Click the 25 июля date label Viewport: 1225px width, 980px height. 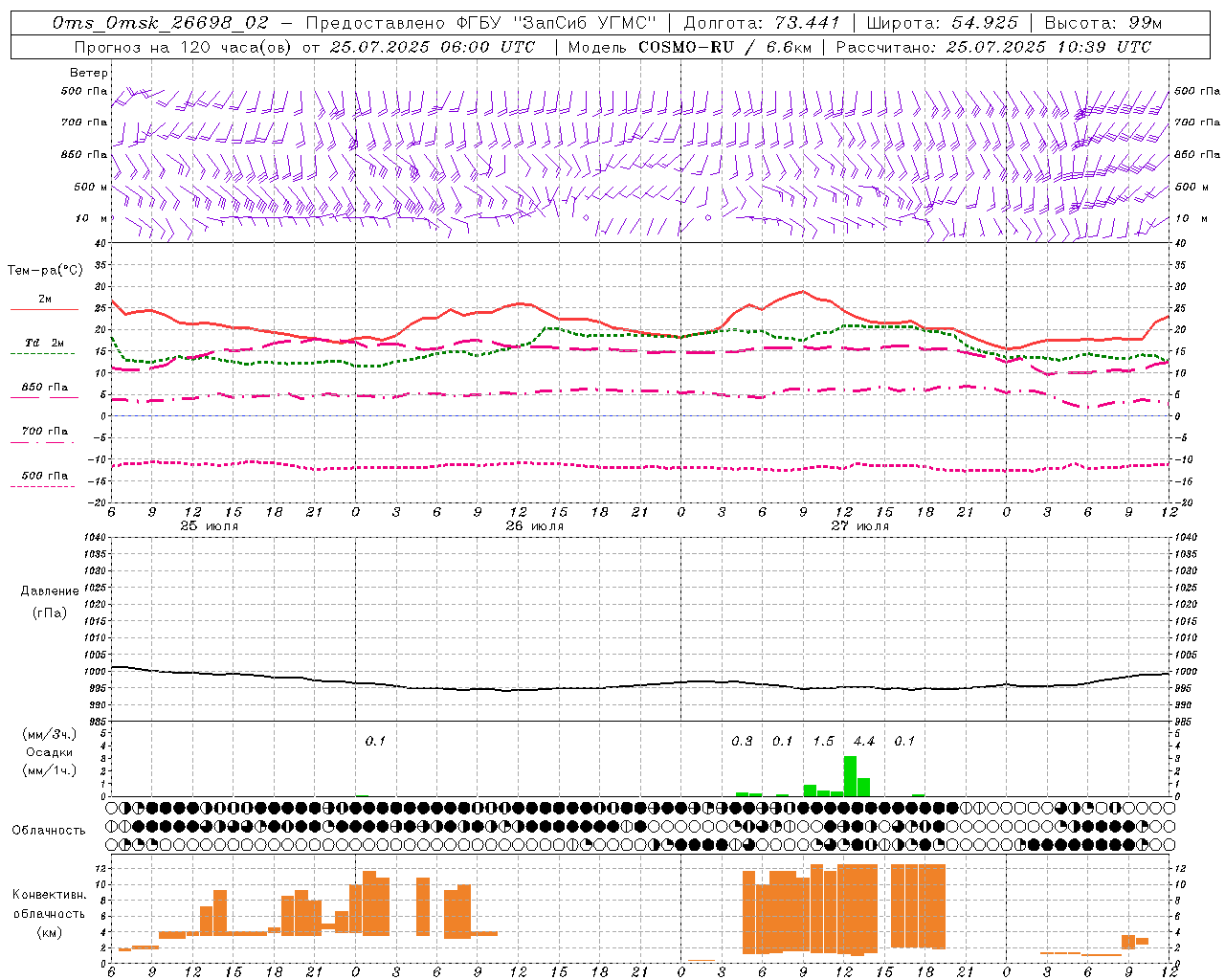[x=210, y=526]
